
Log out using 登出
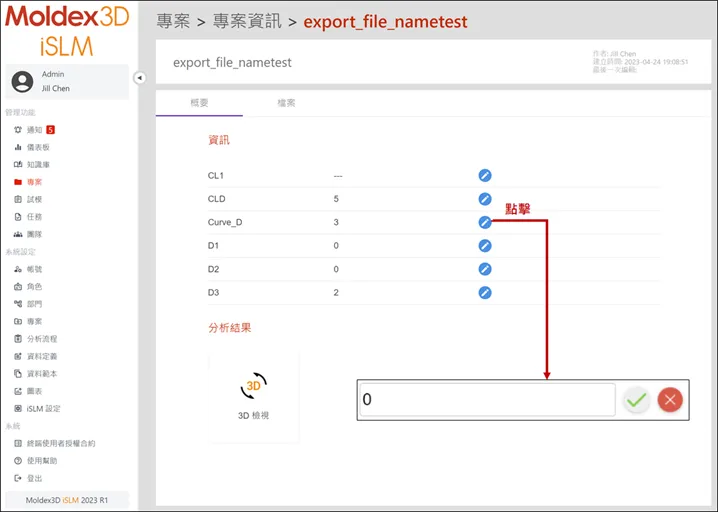tap(28, 478)
